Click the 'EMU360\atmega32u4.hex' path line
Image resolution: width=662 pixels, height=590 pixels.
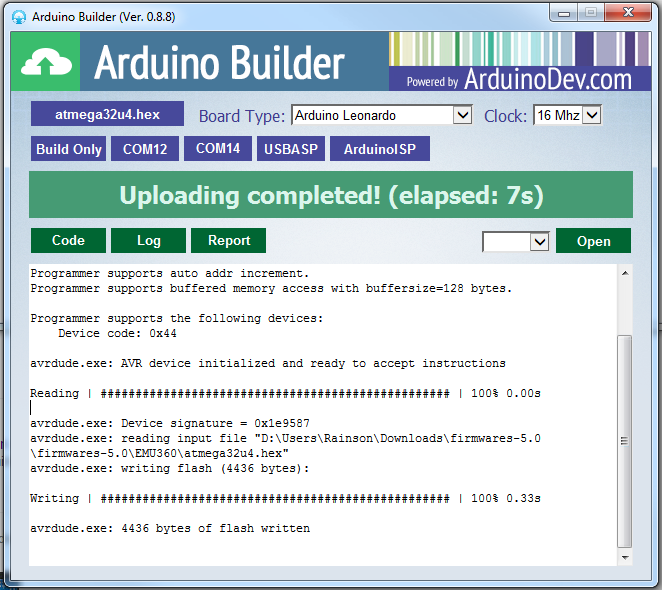(x=159, y=453)
